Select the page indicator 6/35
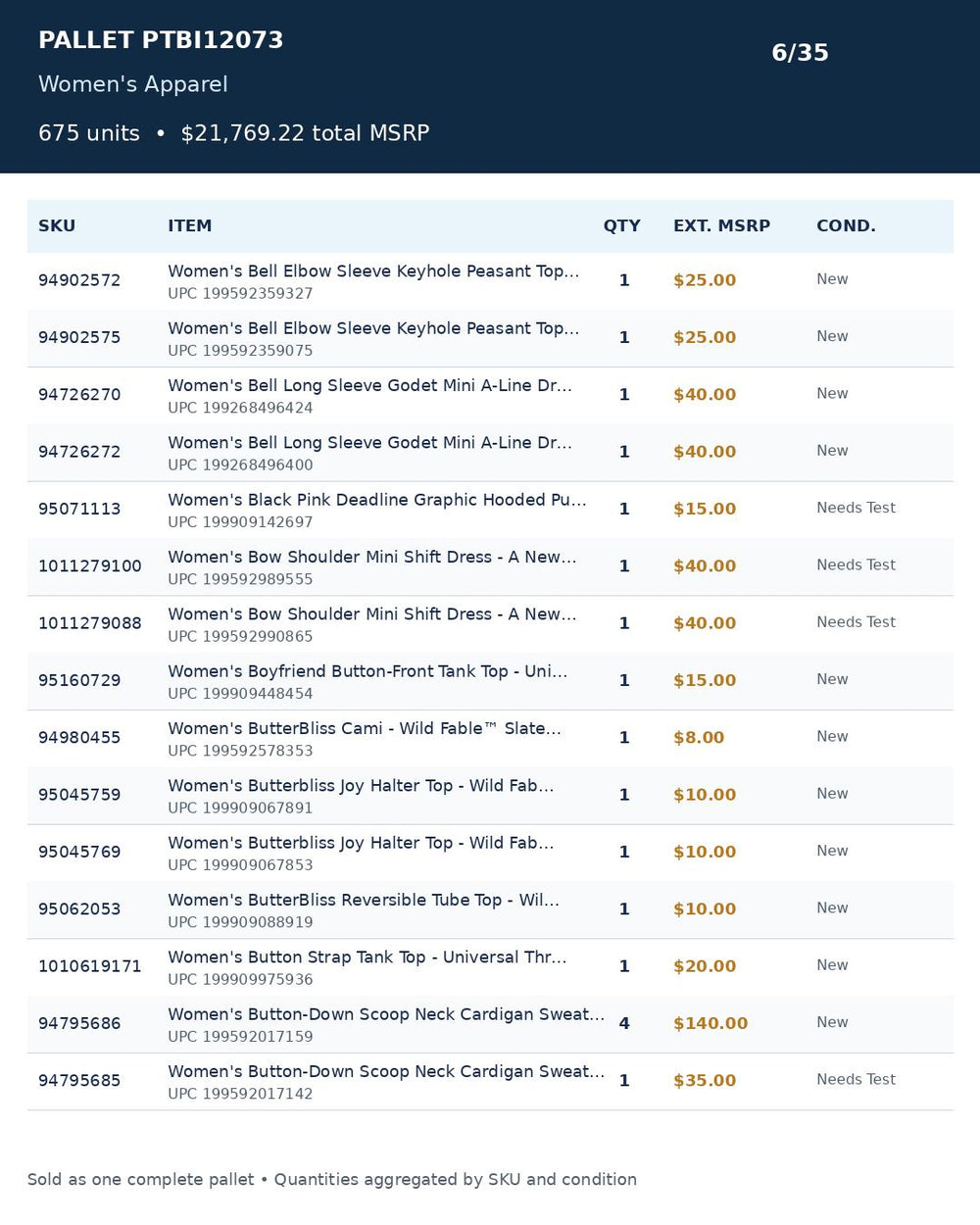The image size is (980, 1225). (800, 53)
